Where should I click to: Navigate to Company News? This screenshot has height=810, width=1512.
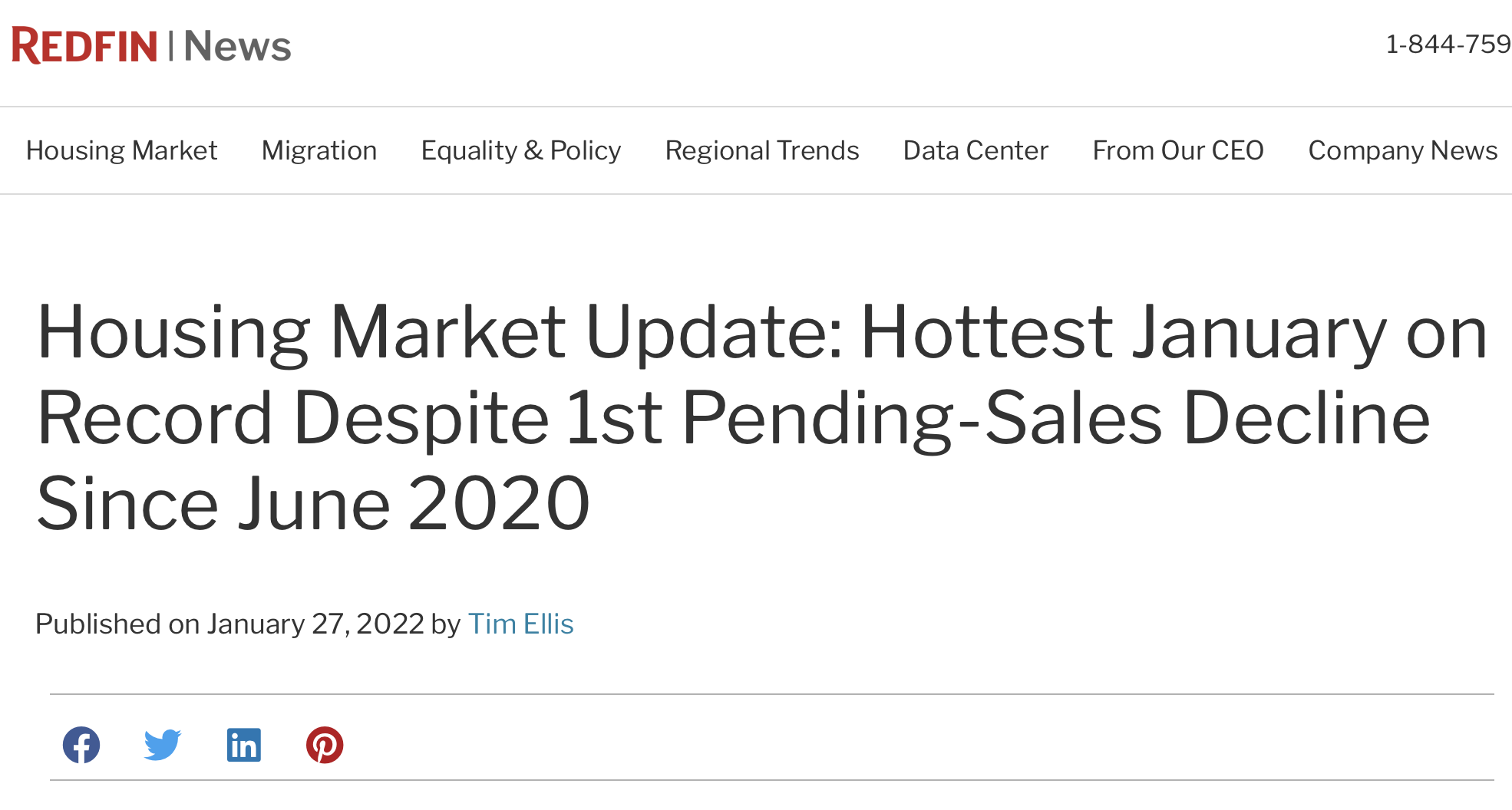(1403, 150)
